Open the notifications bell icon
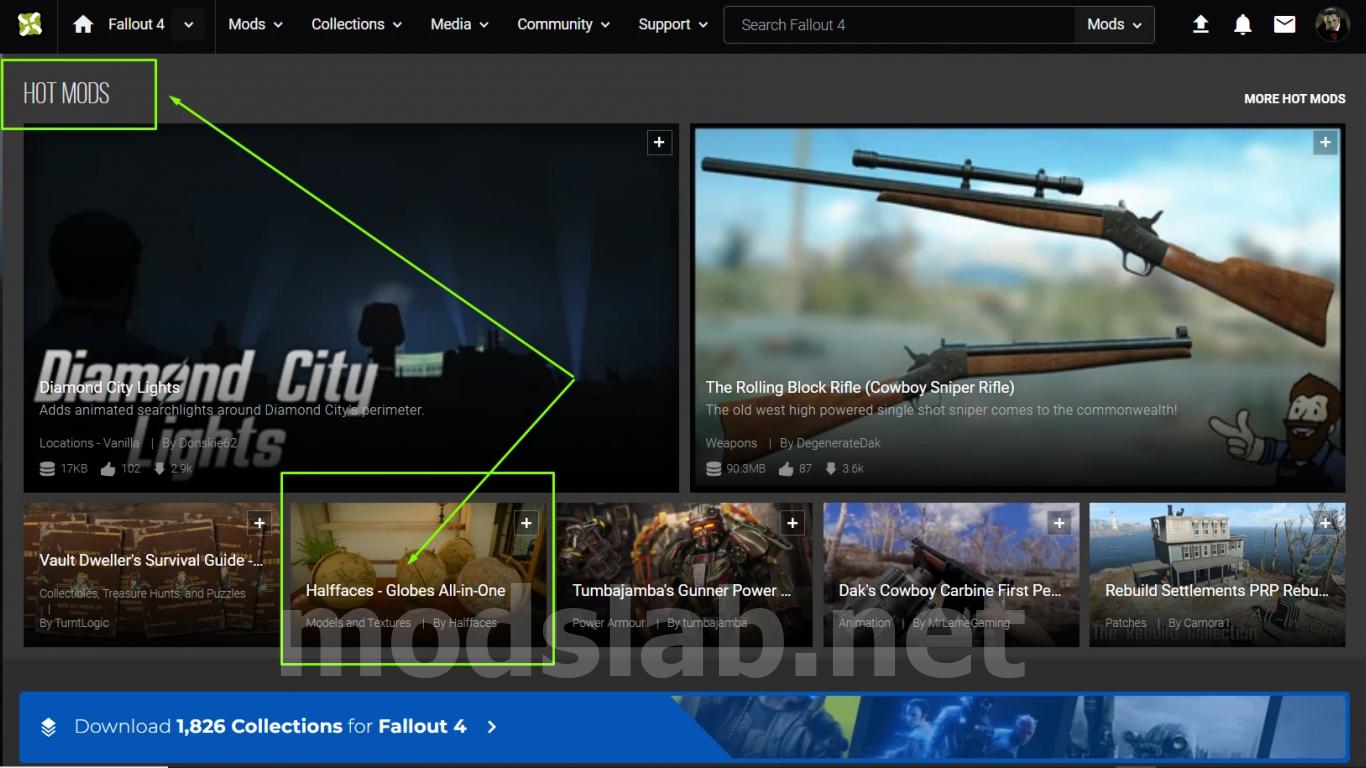 coord(1243,24)
